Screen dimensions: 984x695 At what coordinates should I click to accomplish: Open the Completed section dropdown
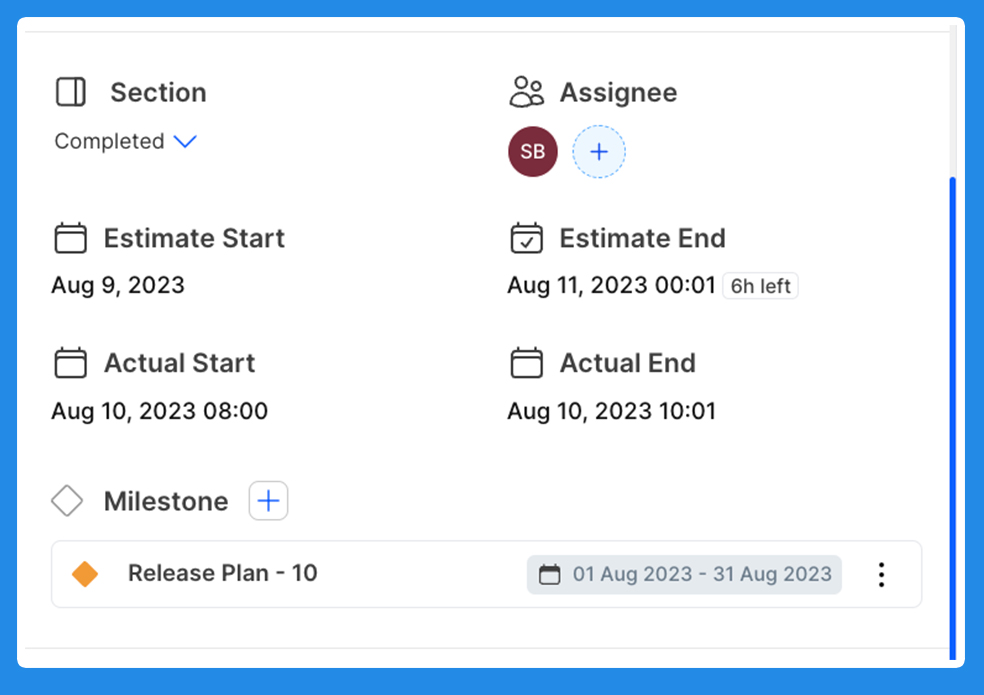(x=185, y=141)
